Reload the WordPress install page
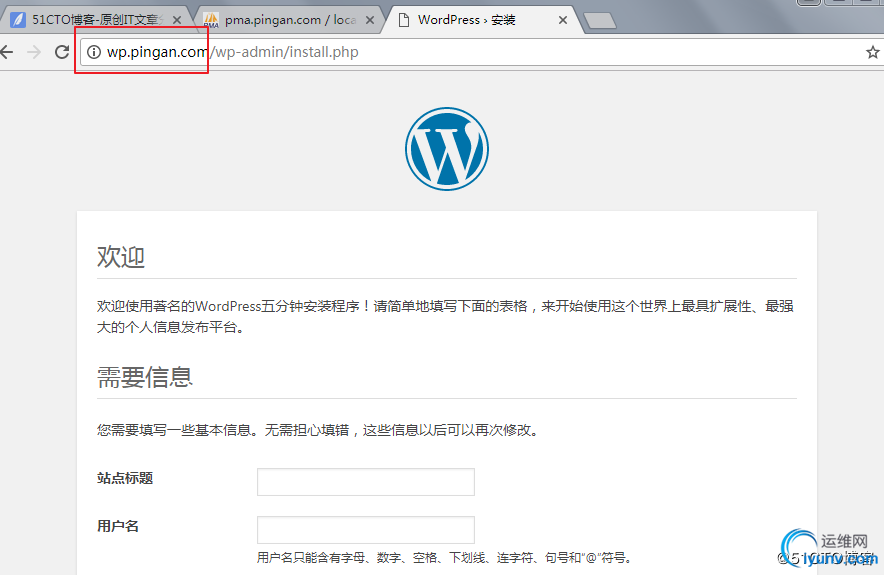Screen dimensions: 884x575 (62, 52)
